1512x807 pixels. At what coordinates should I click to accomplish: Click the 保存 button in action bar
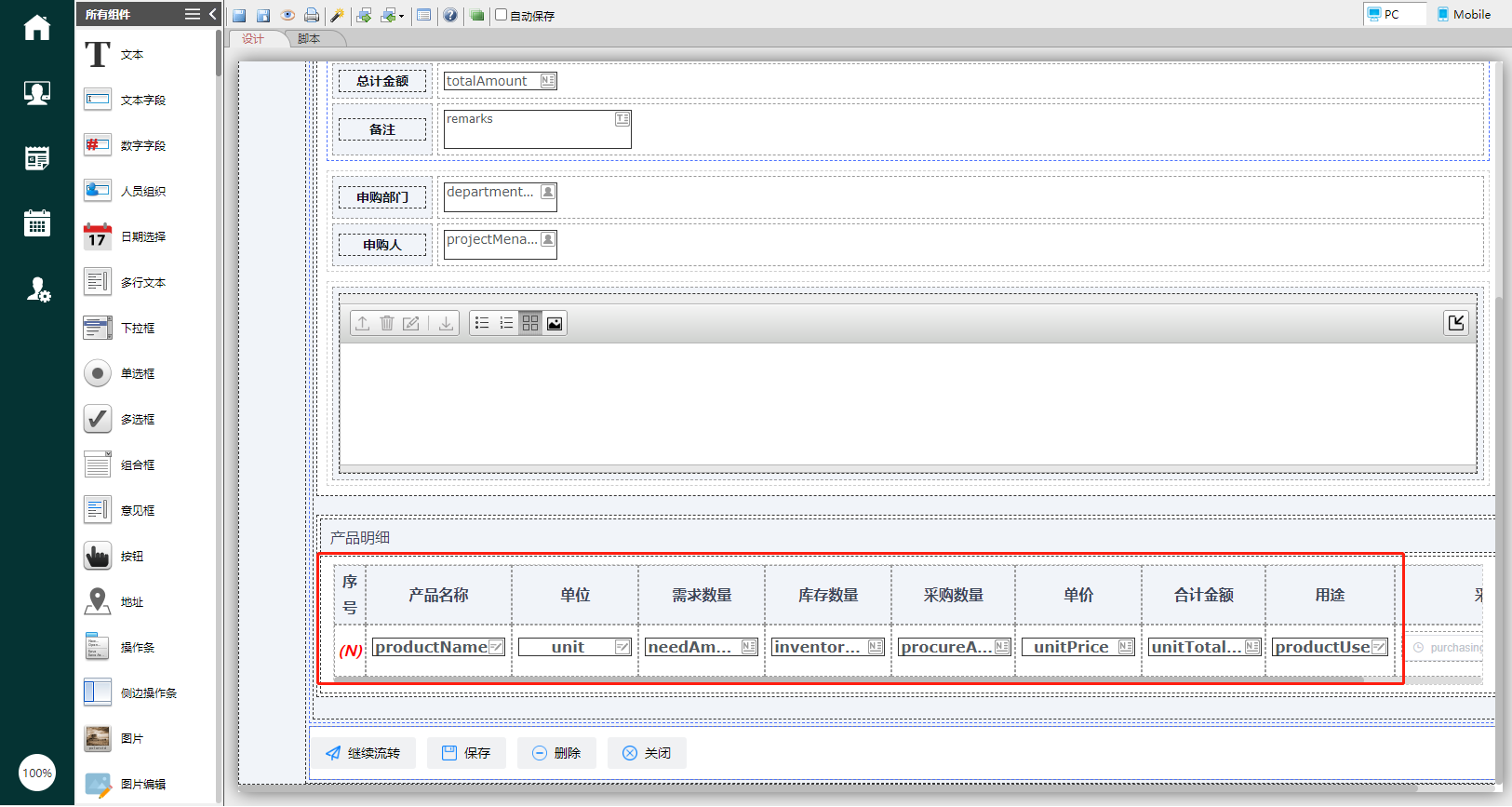pyautogui.click(x=466, y=753)
